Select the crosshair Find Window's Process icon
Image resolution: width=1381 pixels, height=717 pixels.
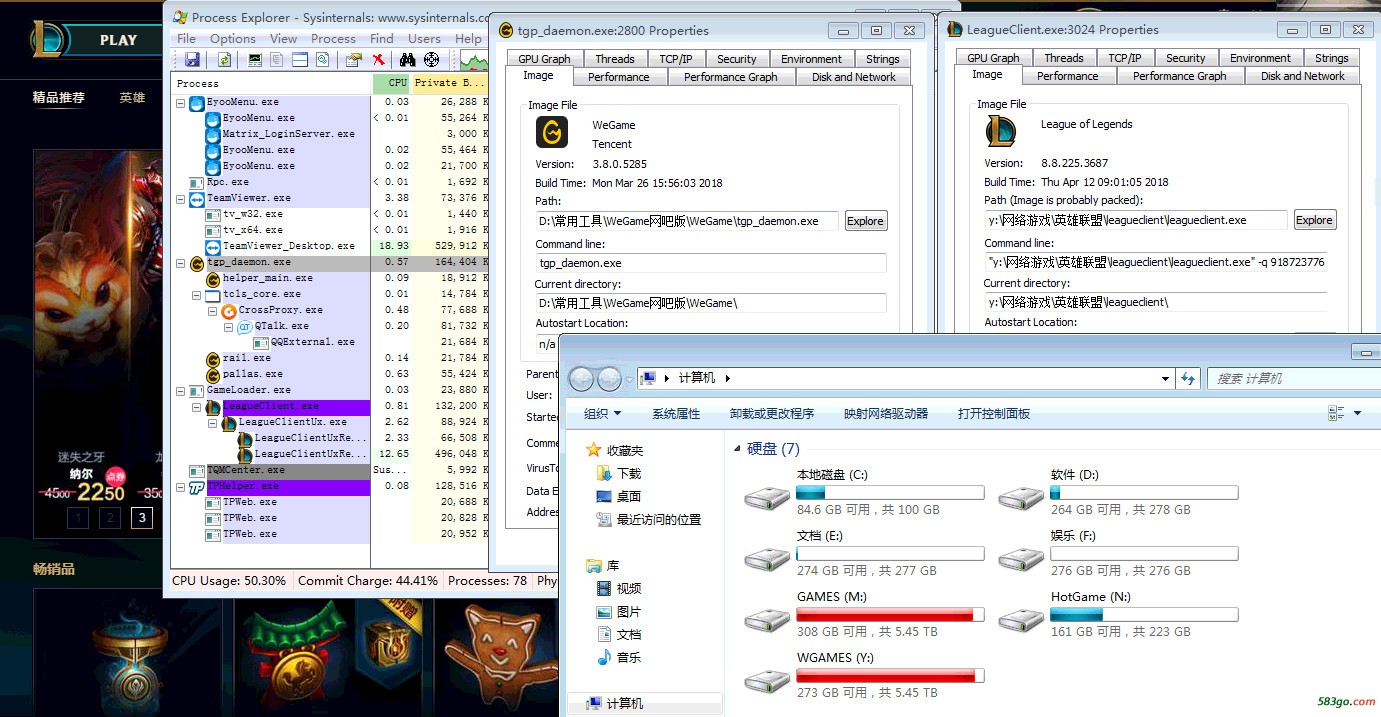[x=432, y=60]
